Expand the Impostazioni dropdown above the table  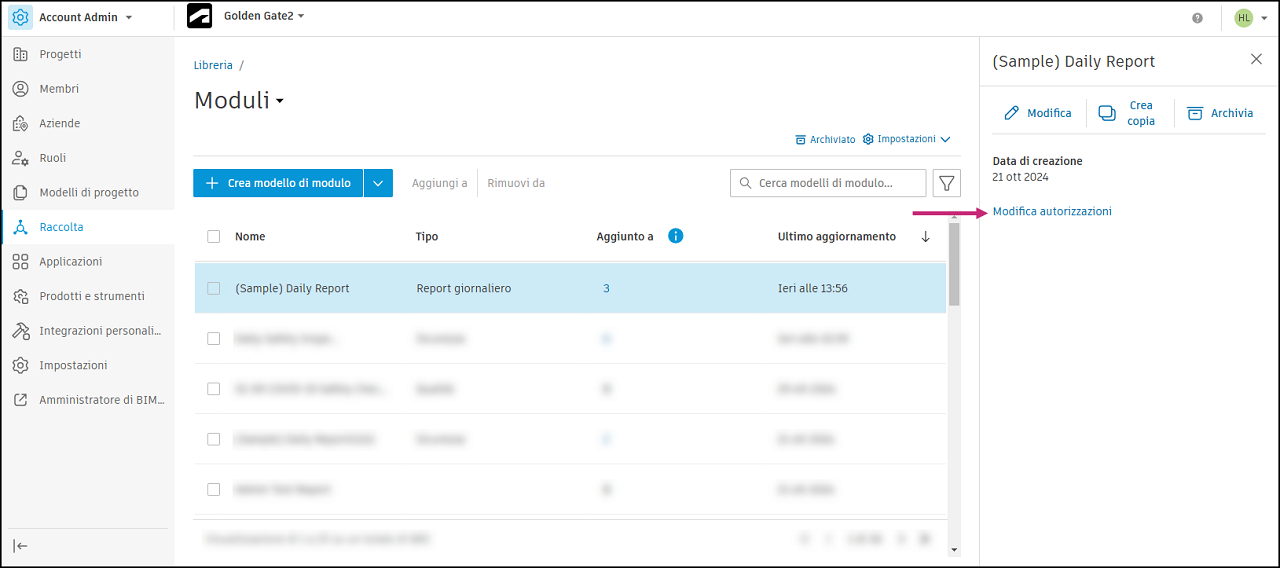pyautogui.click(x=906, y=139)
